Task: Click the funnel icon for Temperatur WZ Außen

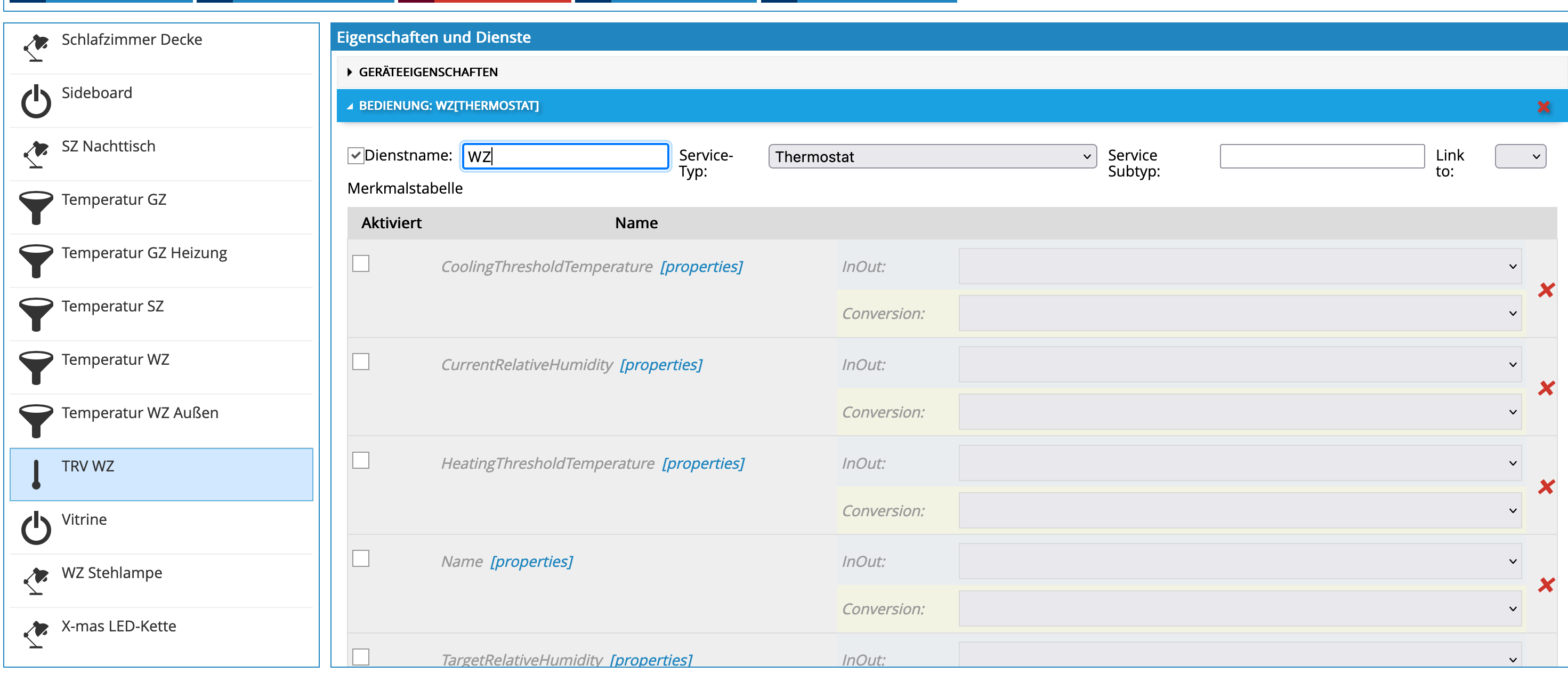Action: point(36,421)
